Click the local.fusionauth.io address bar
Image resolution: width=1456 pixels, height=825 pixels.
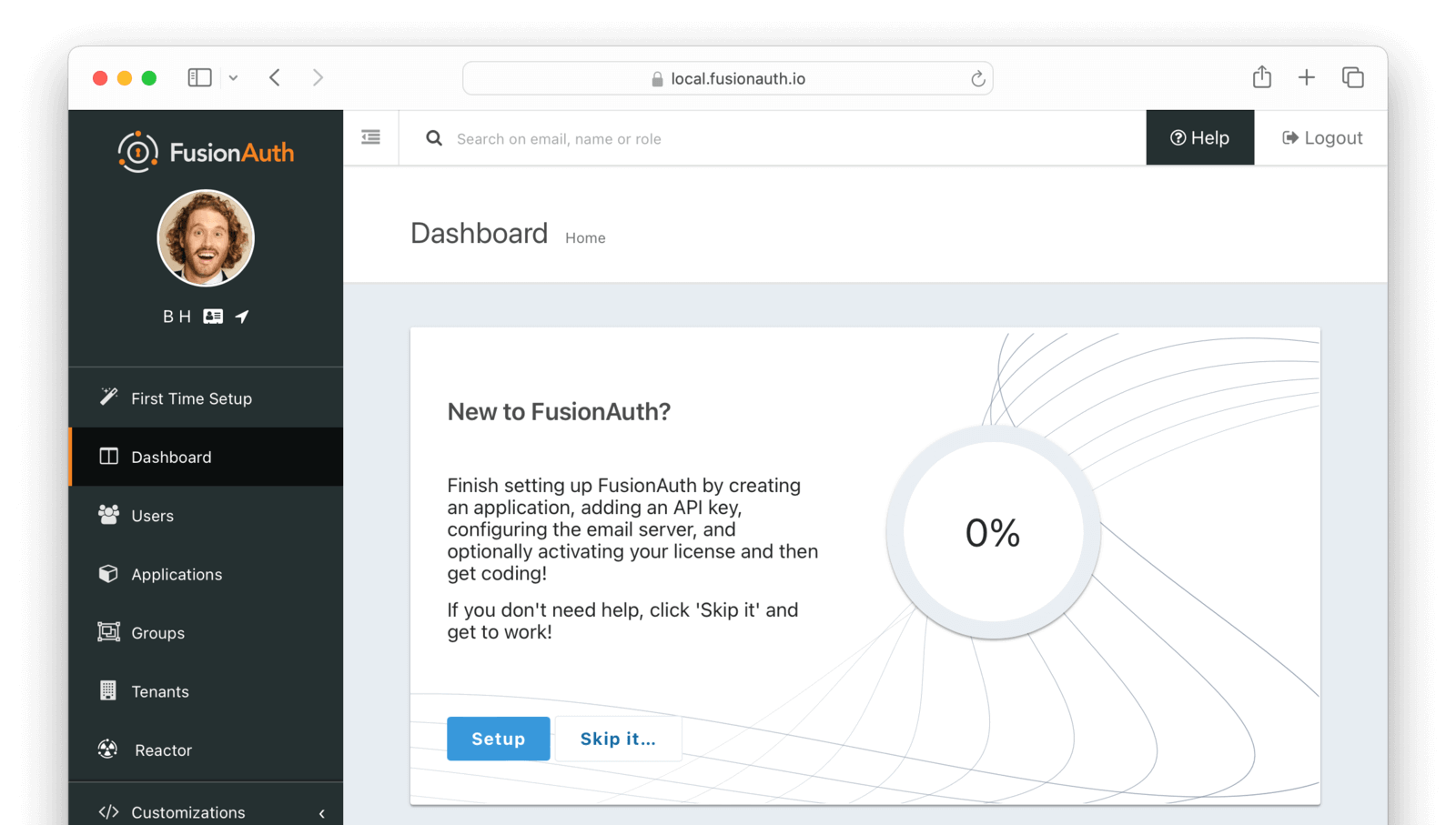[728, 78]
